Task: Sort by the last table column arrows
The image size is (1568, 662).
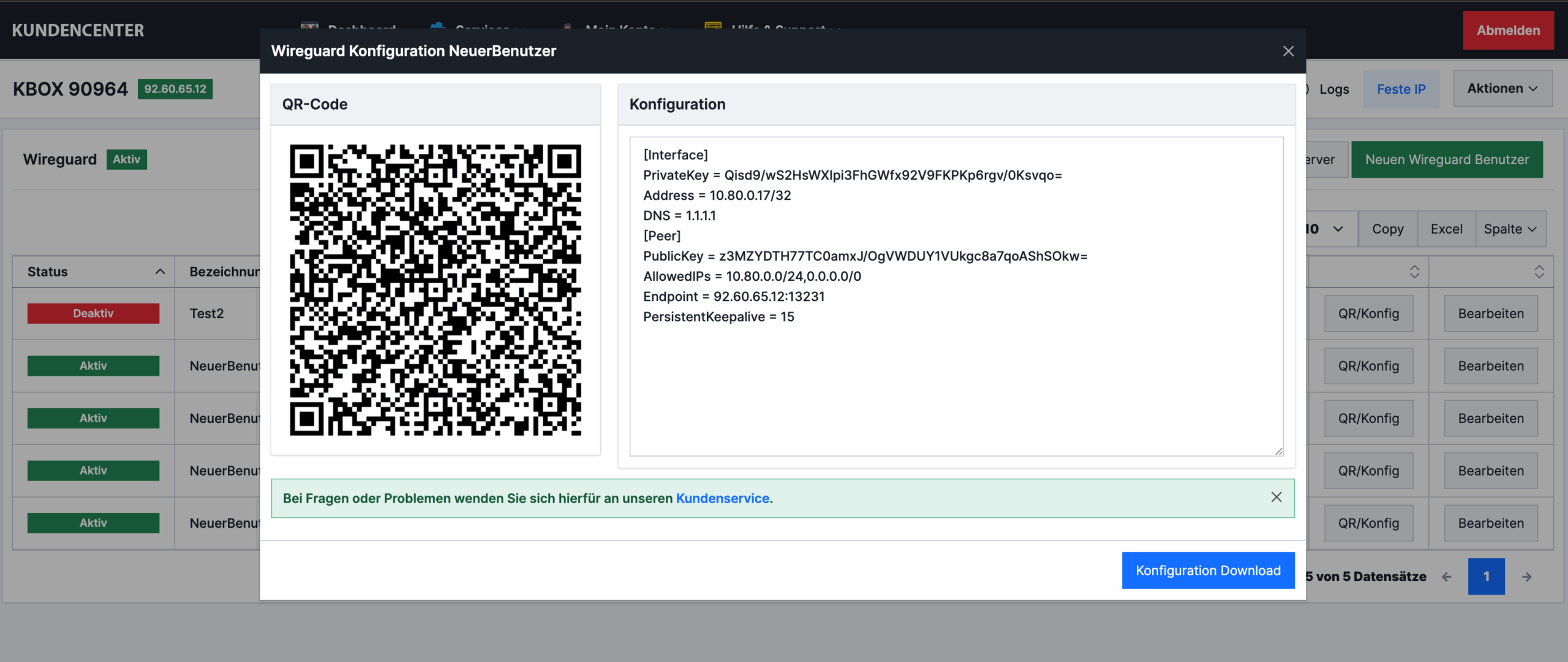Action: (1539, 272)
